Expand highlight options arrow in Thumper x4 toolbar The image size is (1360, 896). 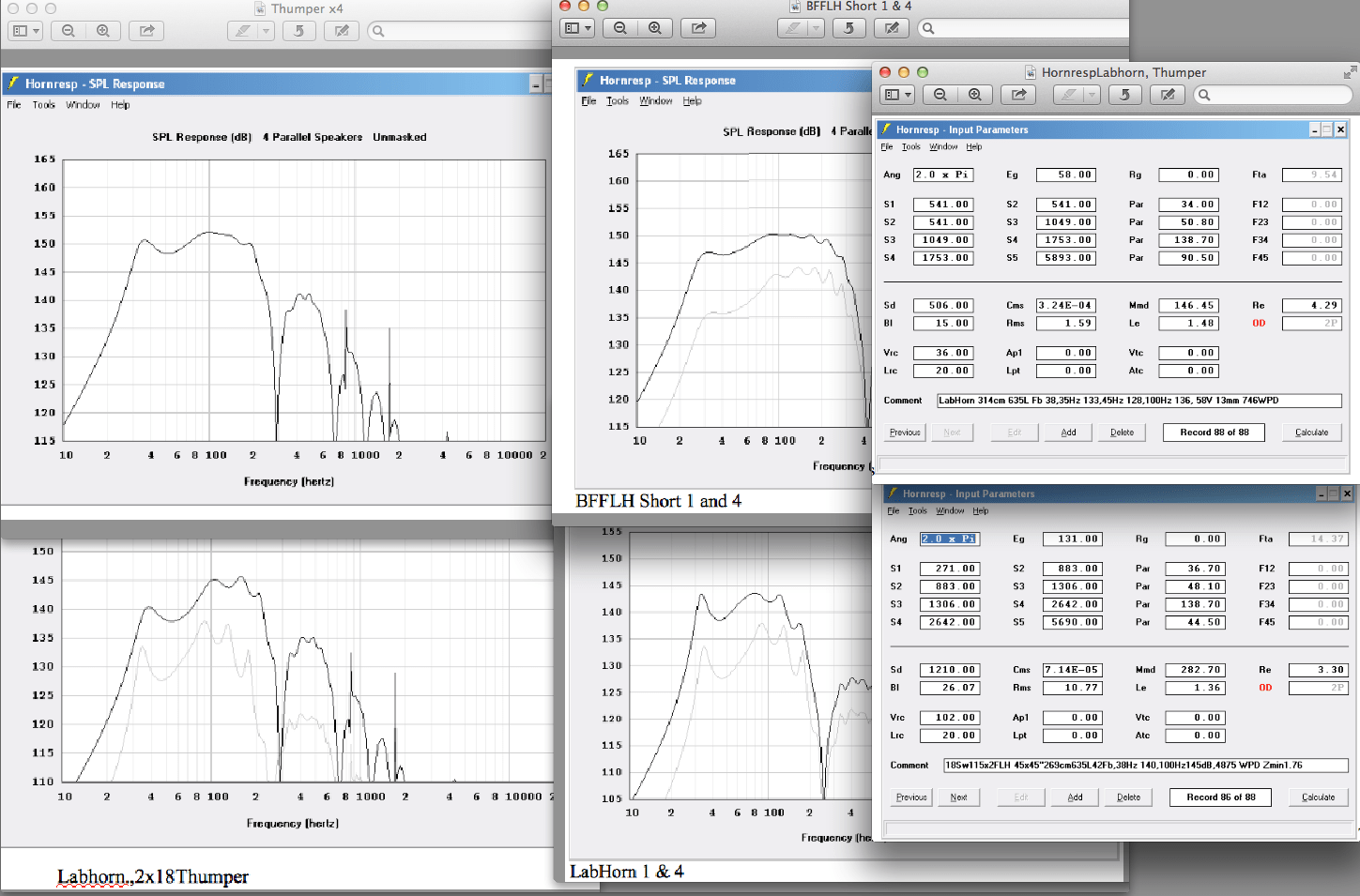click(266, 31)
